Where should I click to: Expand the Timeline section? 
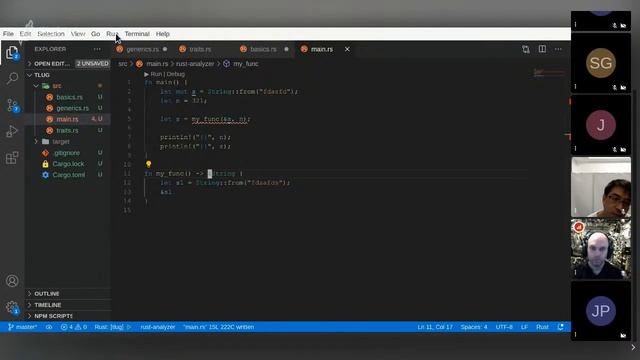coord(68,305)
